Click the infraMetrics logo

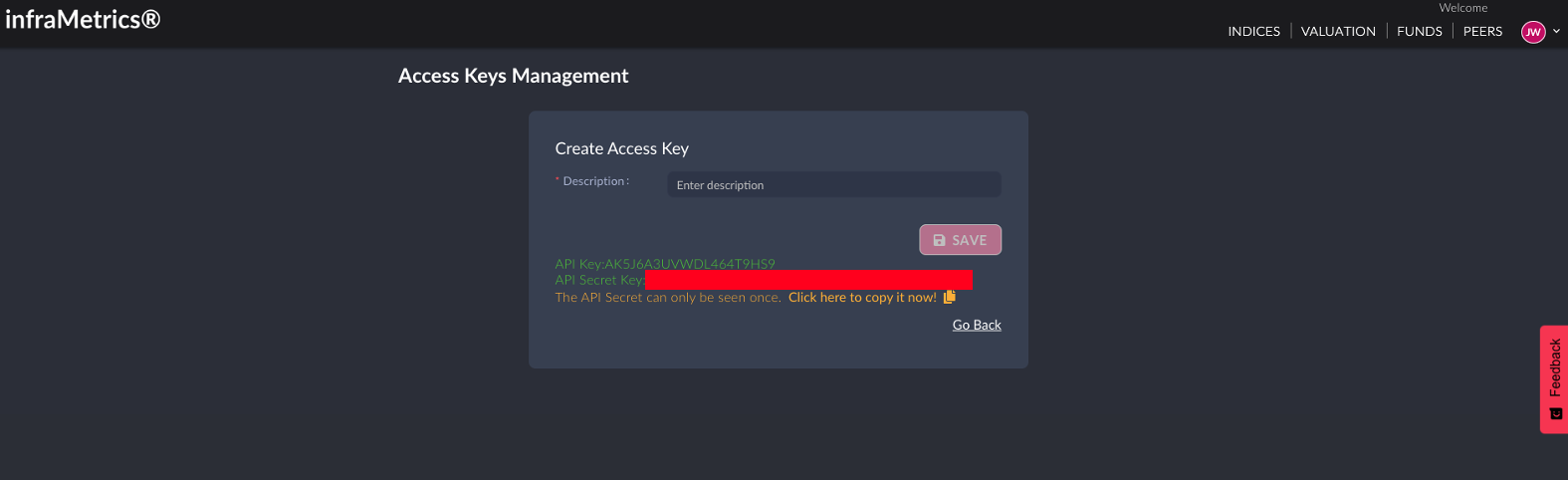[83, 19]
